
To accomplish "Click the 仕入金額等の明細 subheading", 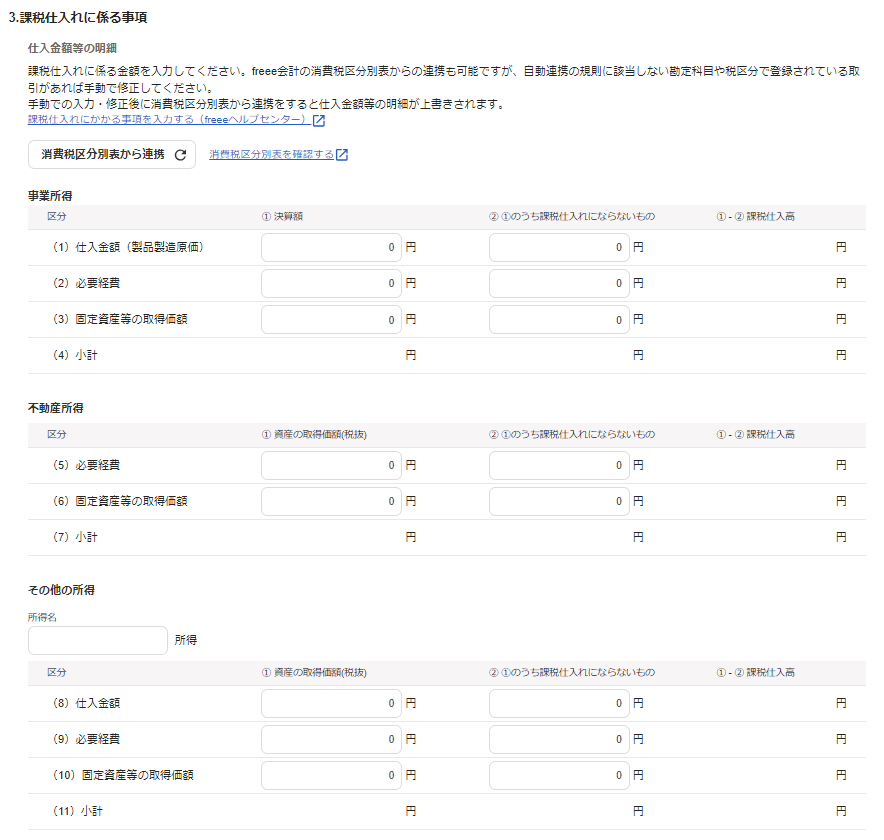I will [x=72, y=48].
